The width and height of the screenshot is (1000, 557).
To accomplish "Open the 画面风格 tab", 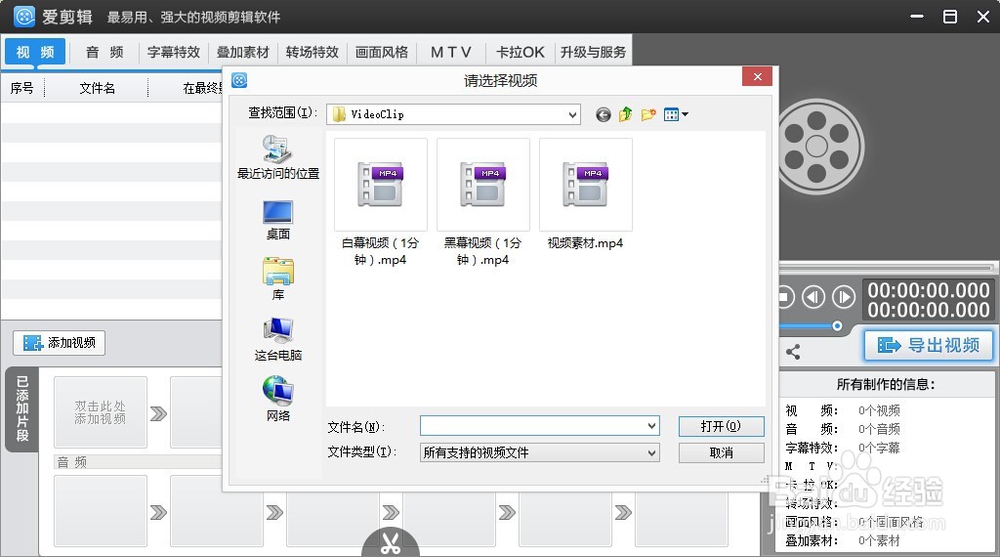I will 381,52.
